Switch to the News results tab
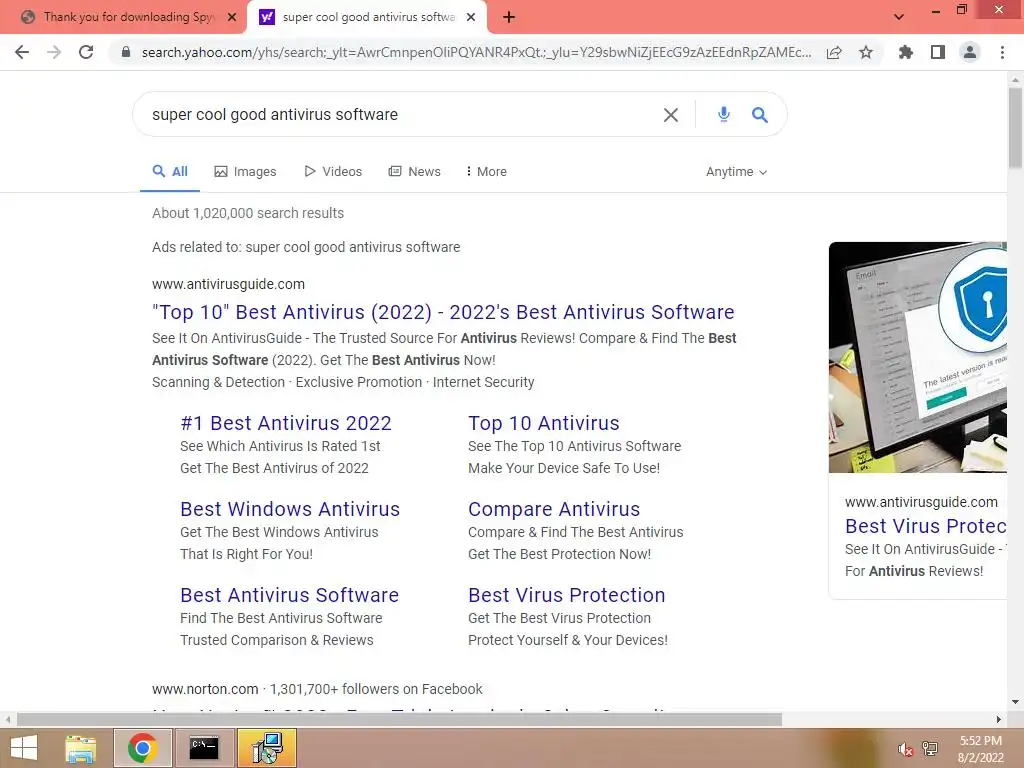The image size is (1024, 768). click(415, 171)
